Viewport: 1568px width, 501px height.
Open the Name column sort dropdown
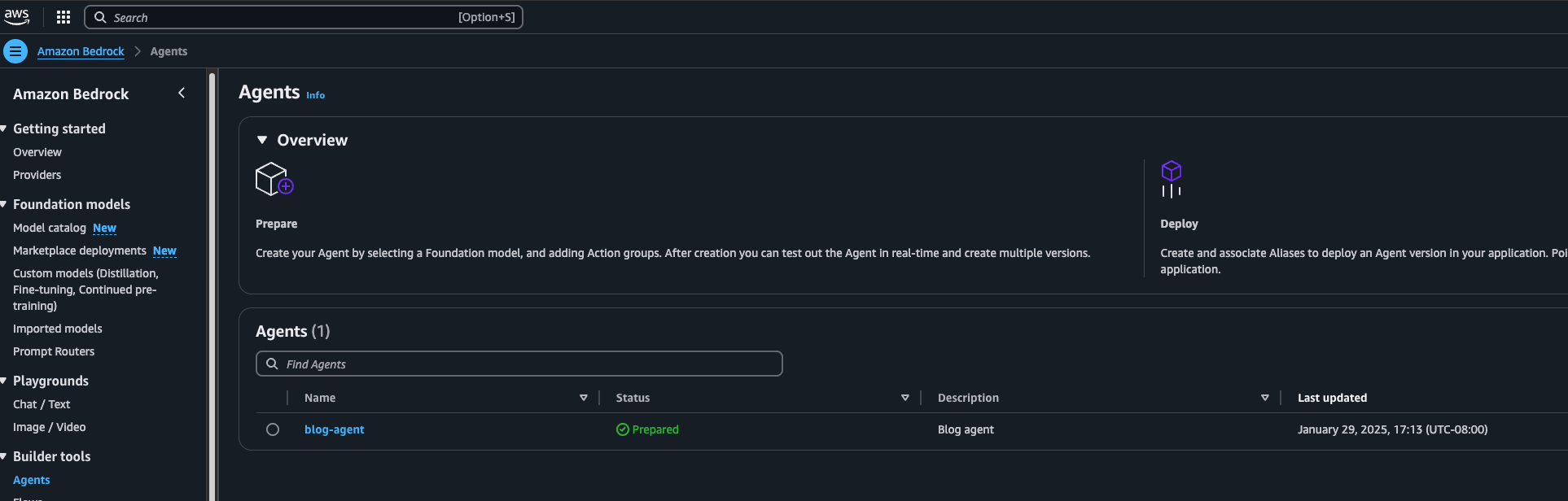point(584,398)
